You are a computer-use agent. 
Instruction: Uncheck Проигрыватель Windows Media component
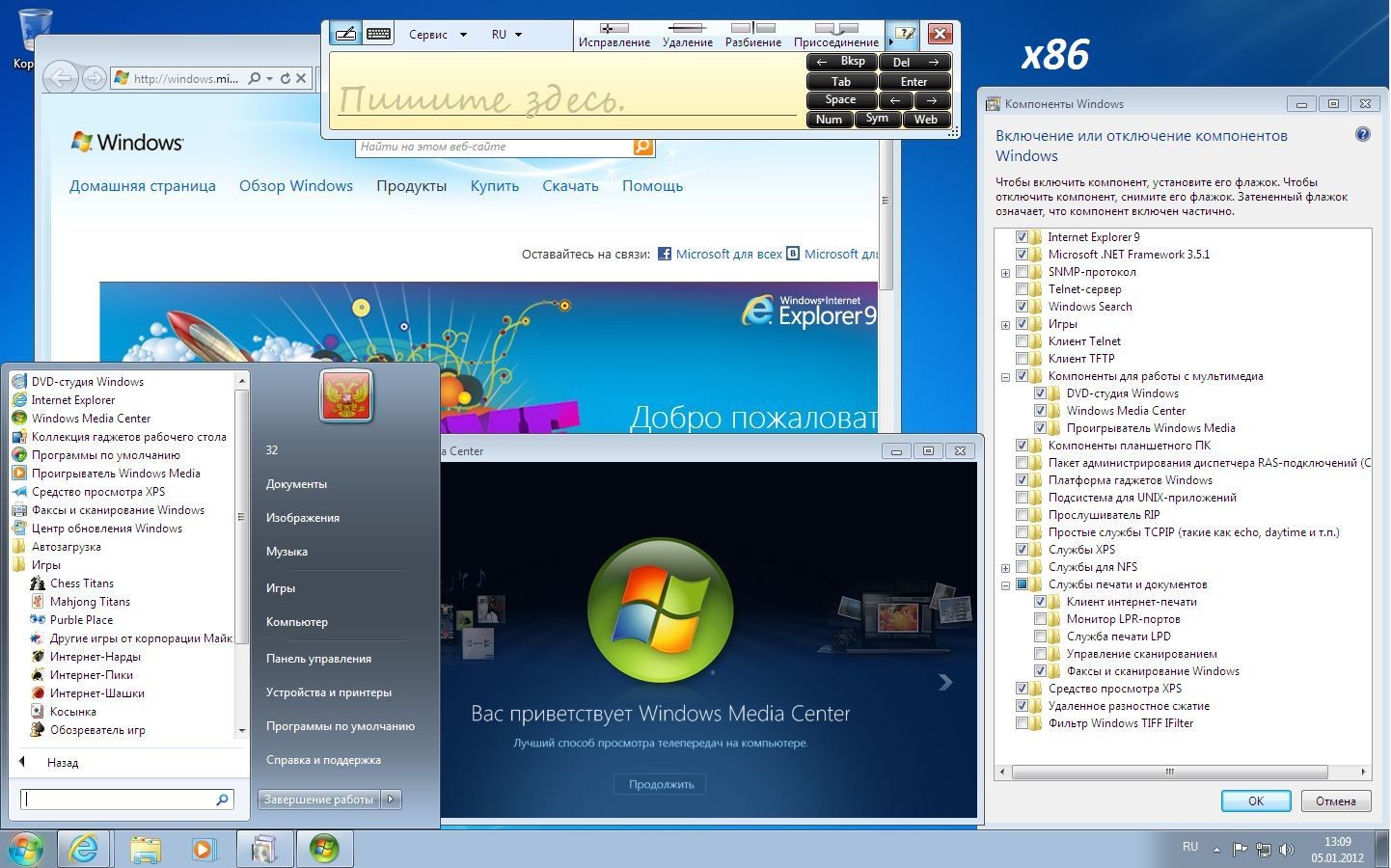pyautogui.click(x=1041, y=428)
